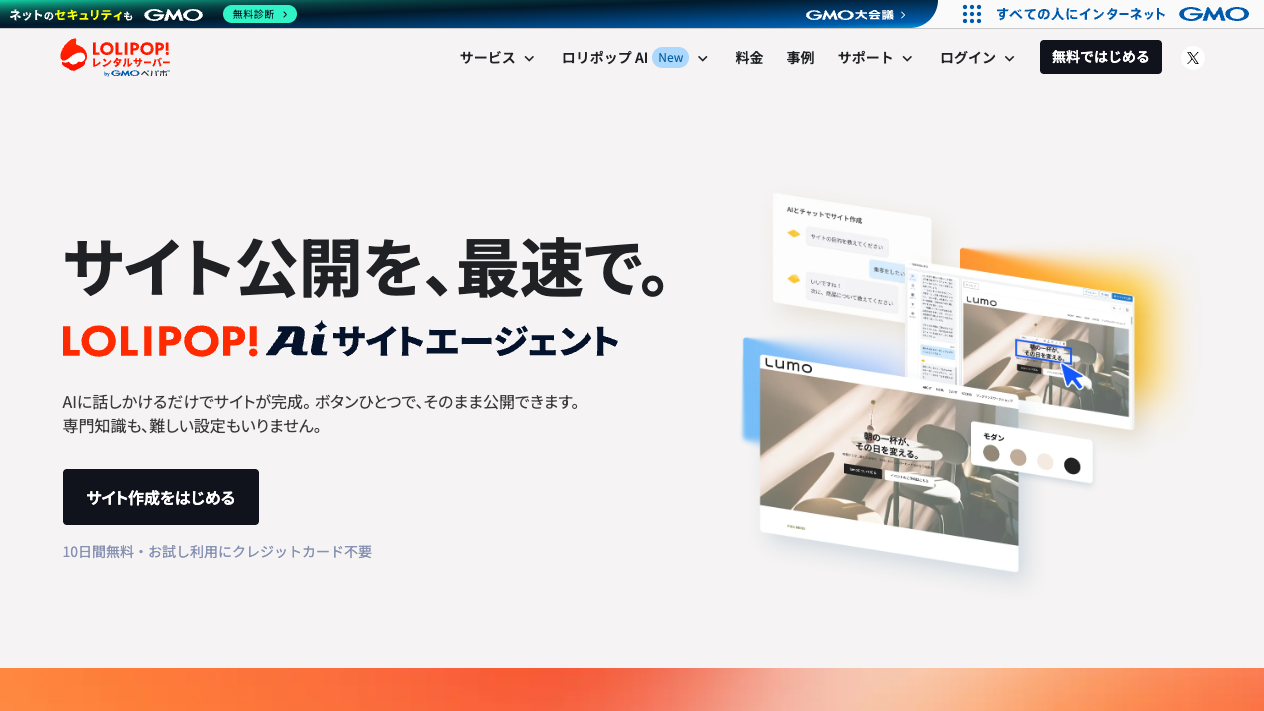Expand the サービス dropdown menu
The image size is (1264, 711).
(498, 58)
